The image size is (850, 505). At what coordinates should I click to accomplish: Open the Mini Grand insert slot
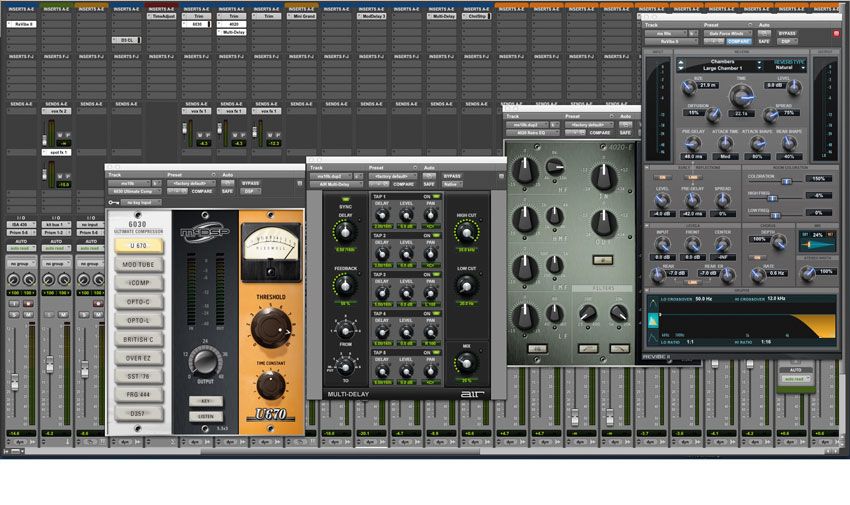click(x=301, y=17)
